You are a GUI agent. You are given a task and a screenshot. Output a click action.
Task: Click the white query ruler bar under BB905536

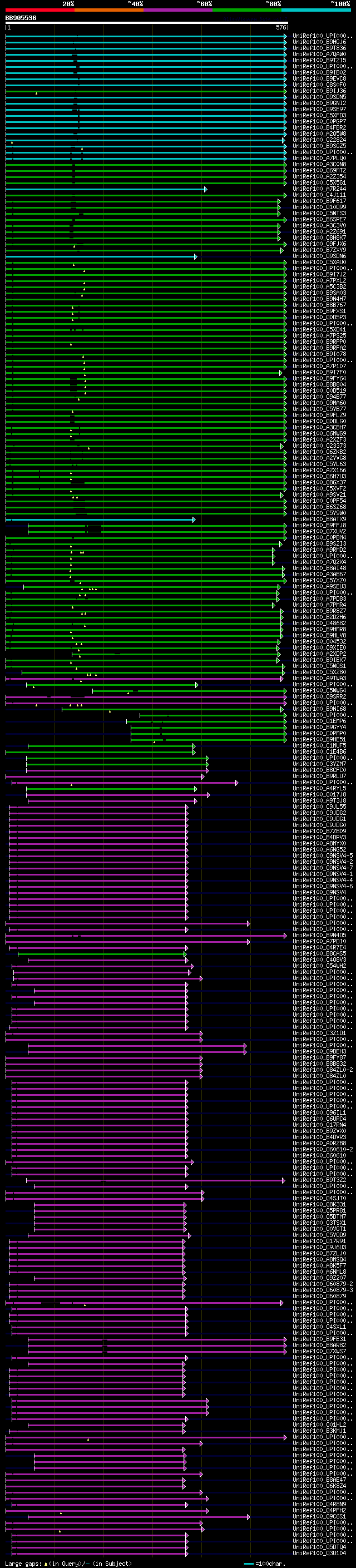coord(147,23)
